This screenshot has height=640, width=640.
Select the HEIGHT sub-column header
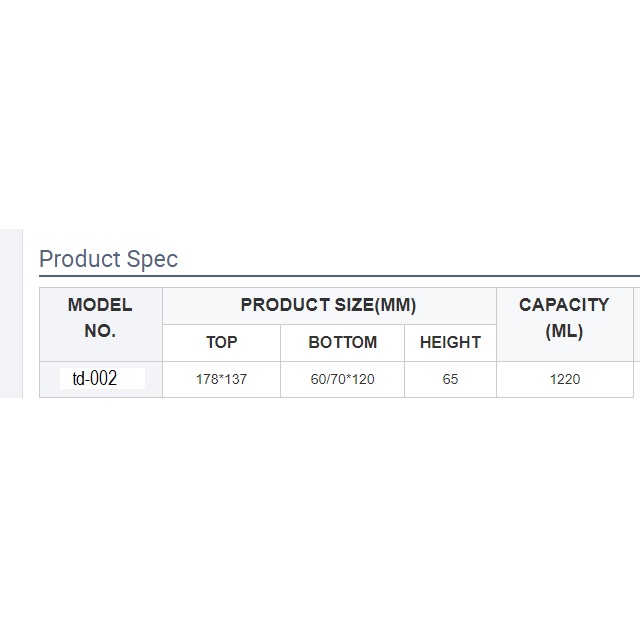(x=450, y=342)
